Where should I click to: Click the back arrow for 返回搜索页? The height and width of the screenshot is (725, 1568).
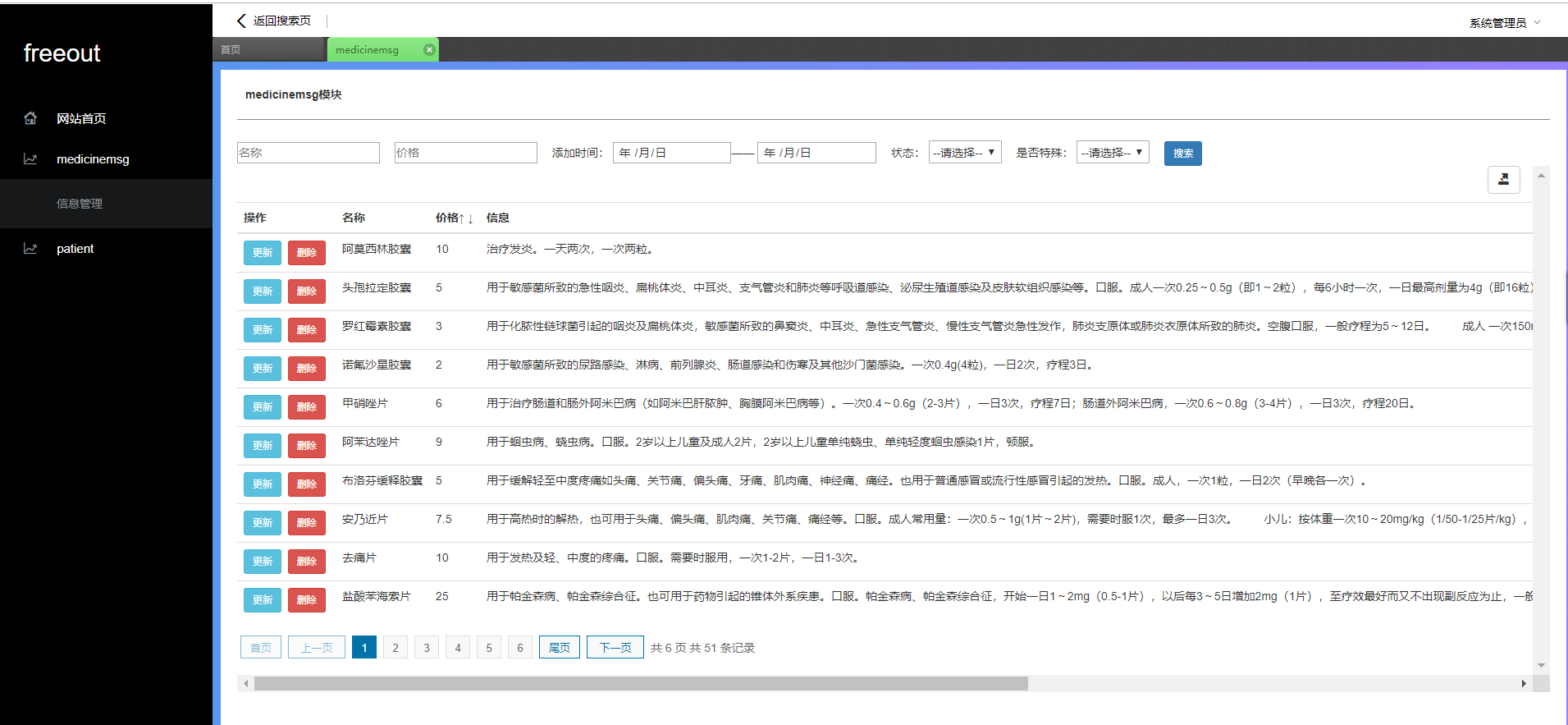(x=241, y=21)
